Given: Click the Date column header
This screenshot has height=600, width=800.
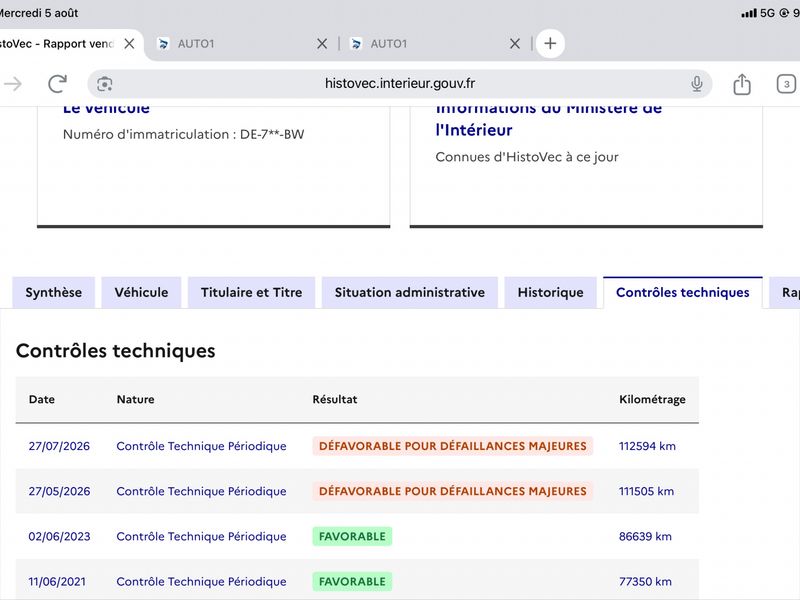Looking at the screenshot, I should [x=42, y=399].
